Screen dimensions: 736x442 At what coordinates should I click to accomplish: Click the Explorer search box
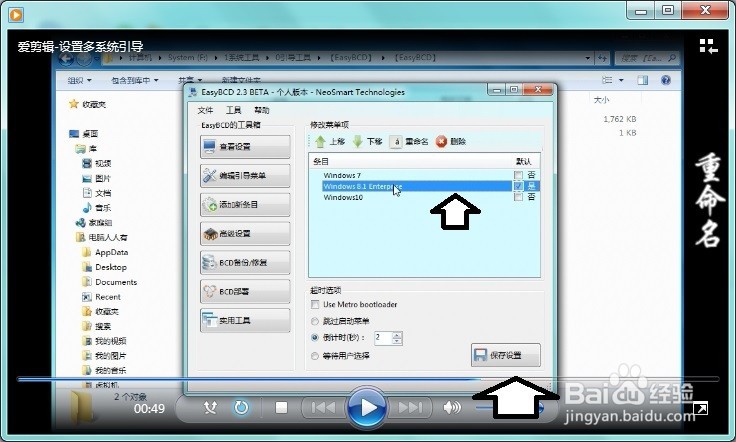pos(647,58)
